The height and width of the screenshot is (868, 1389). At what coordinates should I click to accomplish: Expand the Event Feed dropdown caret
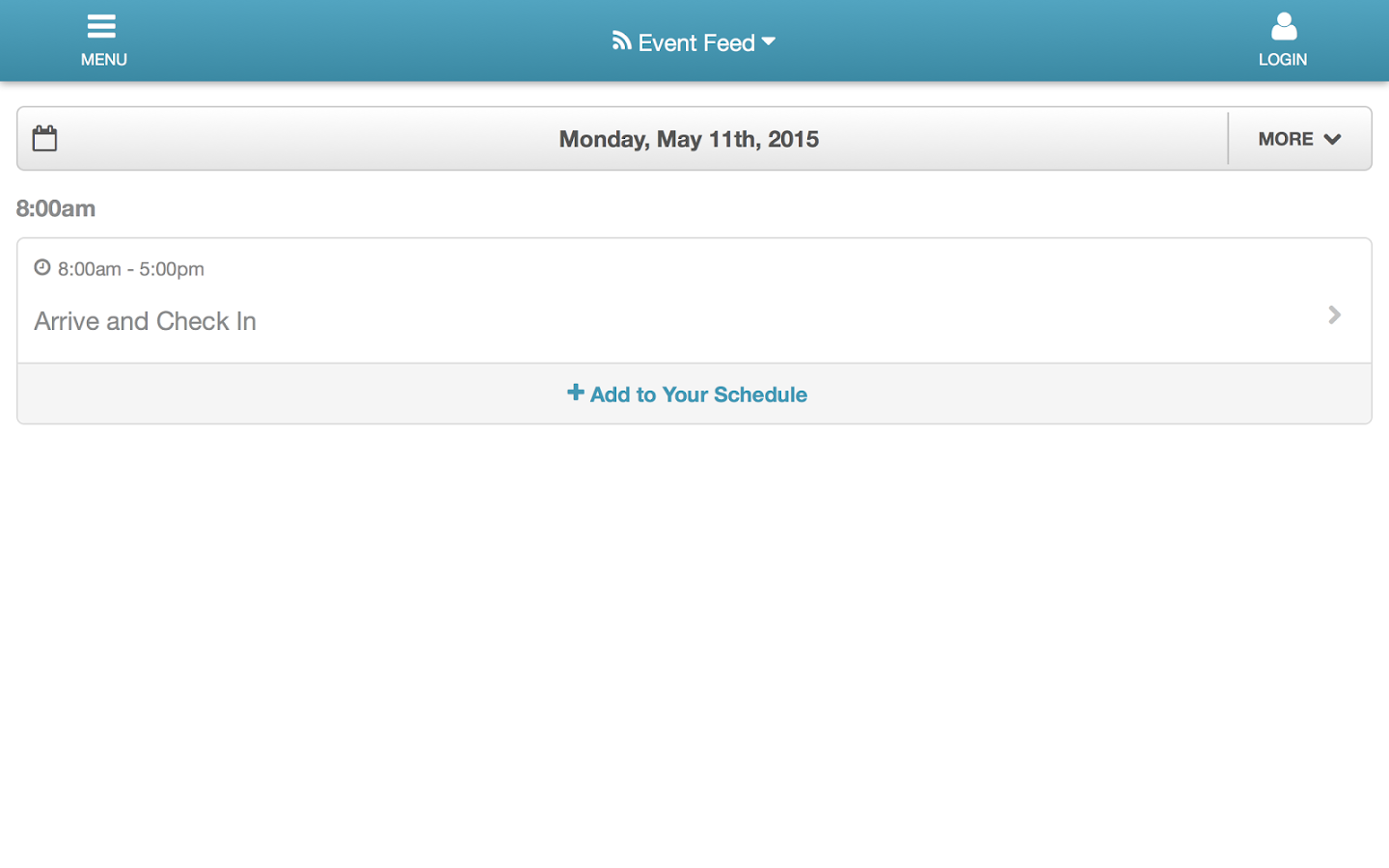[x=769, y=41]
